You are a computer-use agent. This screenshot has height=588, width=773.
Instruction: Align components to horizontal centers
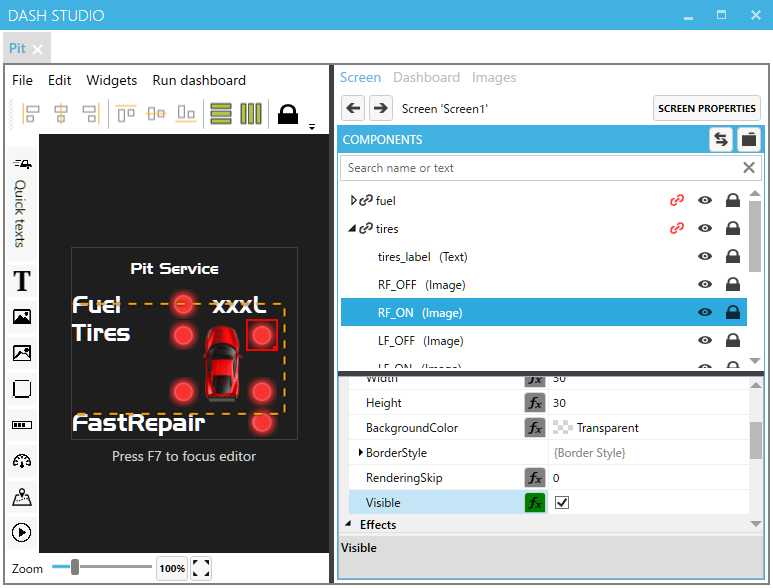[61, 114]
